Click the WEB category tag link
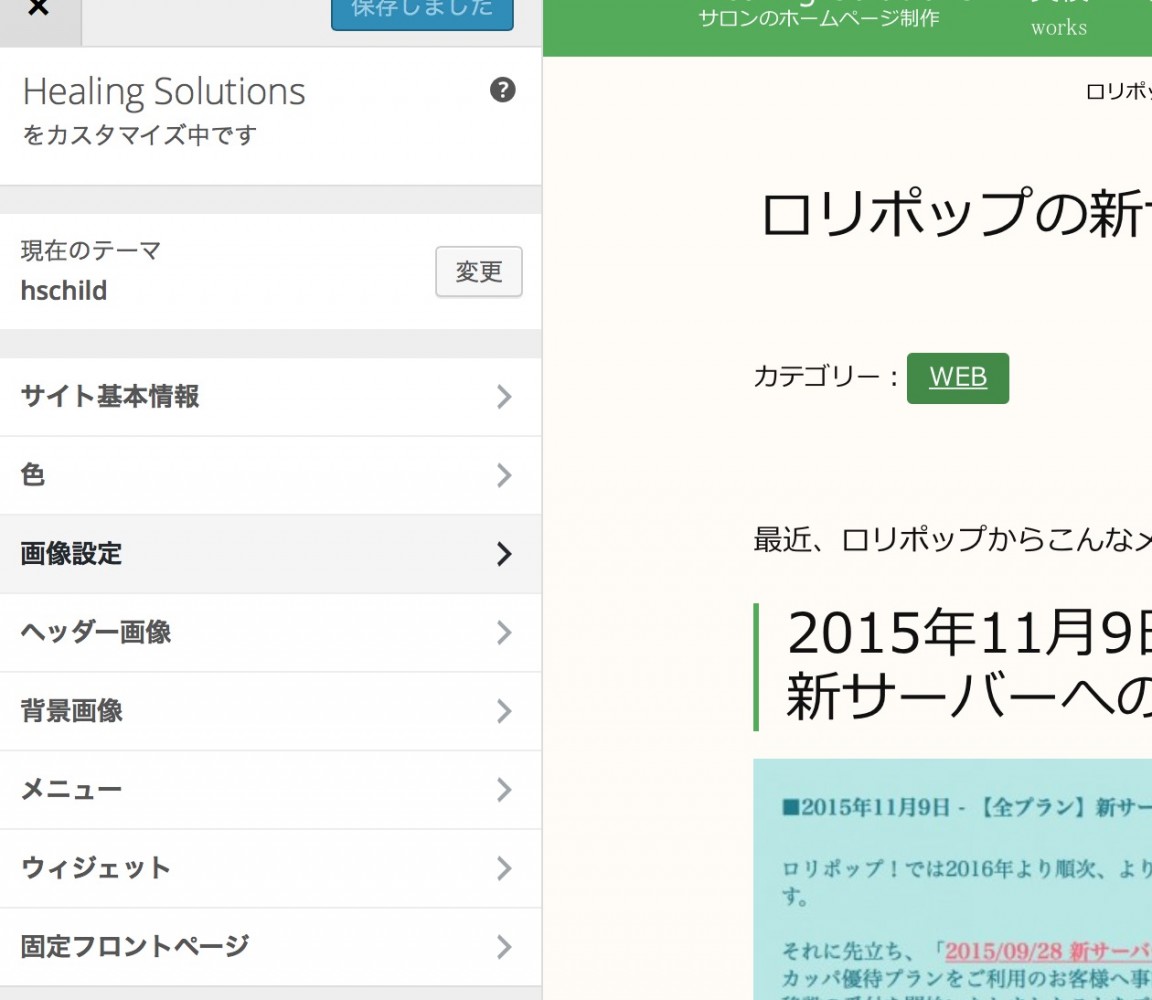Image resolution: width=1152 pixels, height=1000 pixels. click(x=957, y=378)
